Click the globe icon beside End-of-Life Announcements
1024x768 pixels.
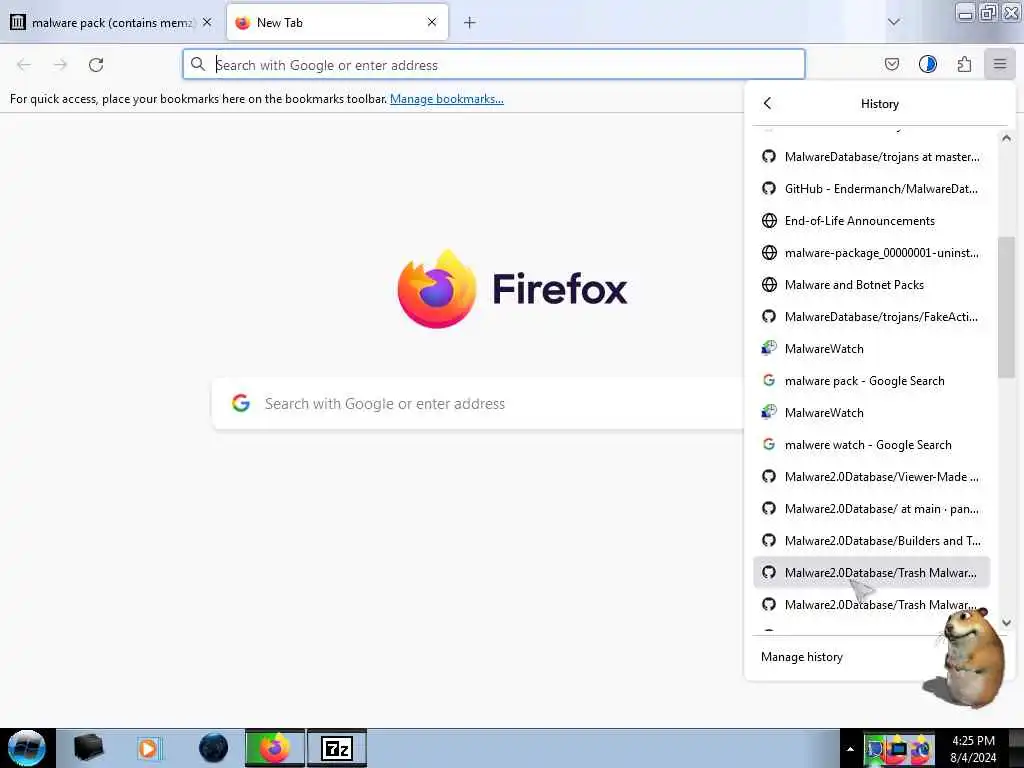769,221
